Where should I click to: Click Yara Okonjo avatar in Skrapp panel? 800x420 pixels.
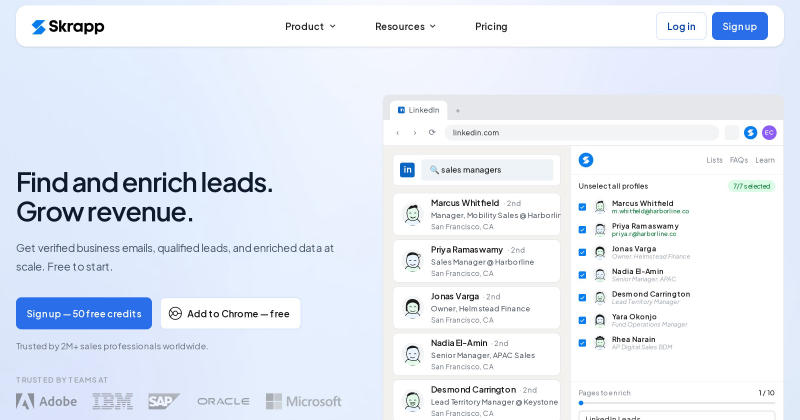tap(600, 320)
